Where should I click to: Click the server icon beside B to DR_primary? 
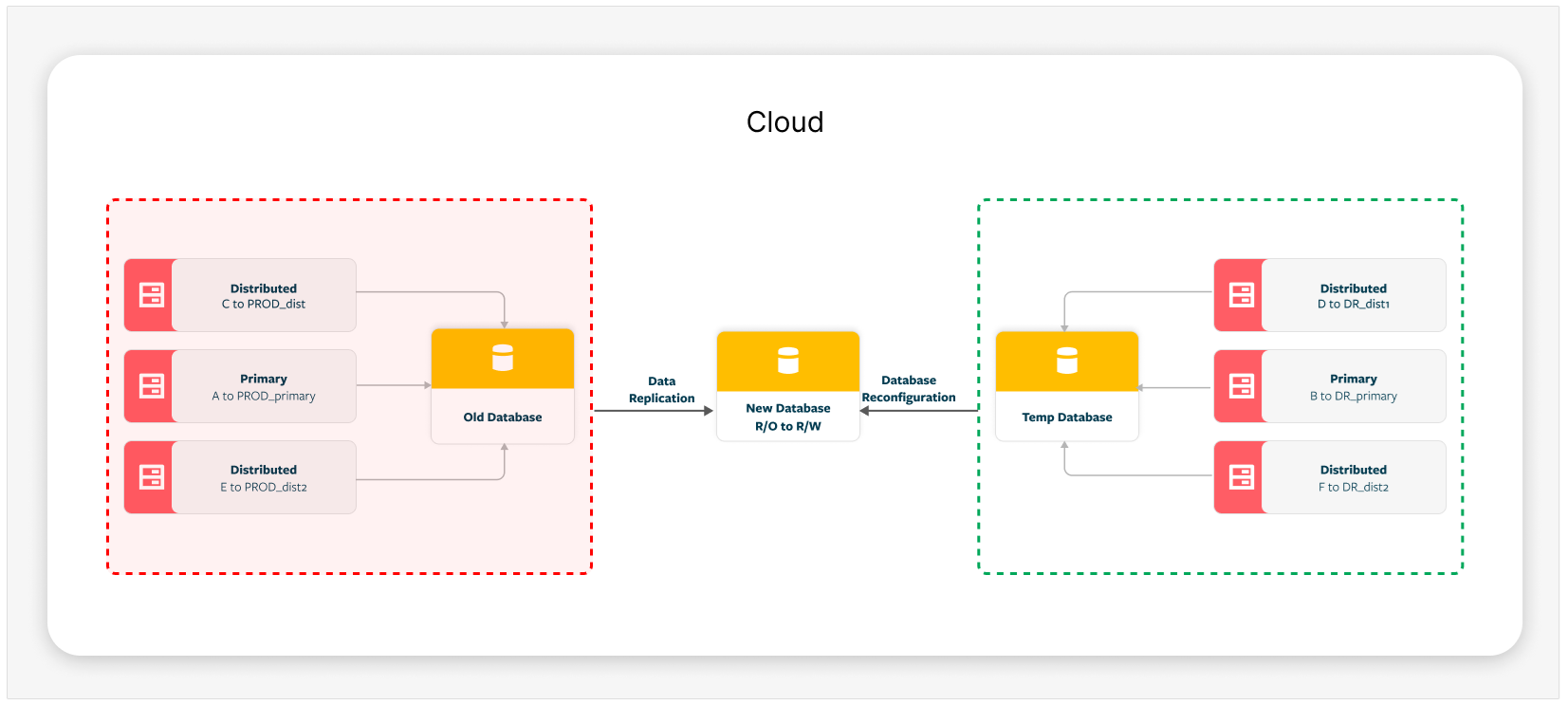tap(1241, 386)
